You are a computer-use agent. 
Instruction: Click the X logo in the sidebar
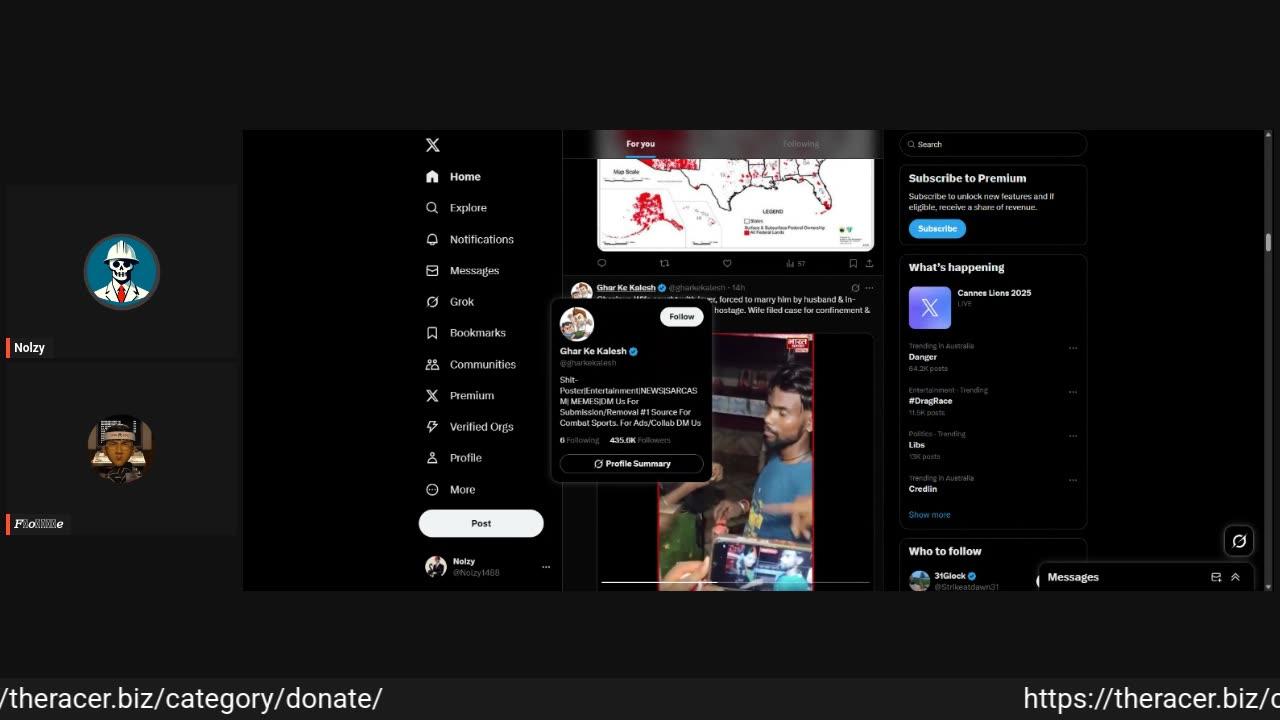pyautogui.click(x=432, y=145)
